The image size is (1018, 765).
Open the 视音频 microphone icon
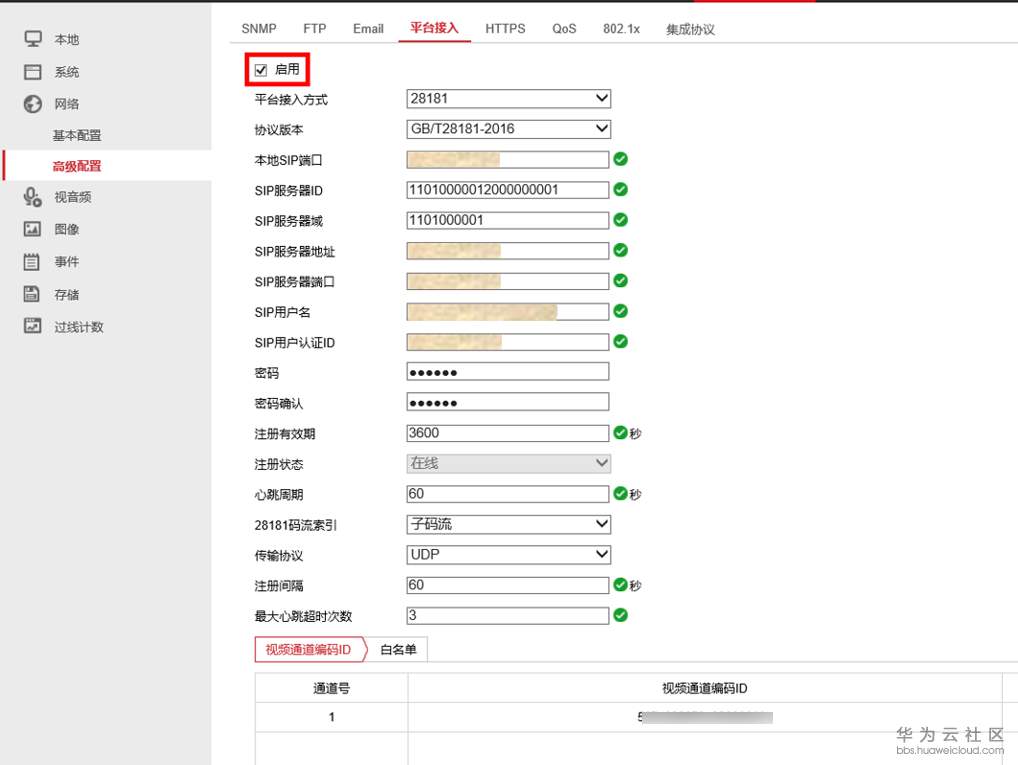pyautogui.click(x=32, y=197)
